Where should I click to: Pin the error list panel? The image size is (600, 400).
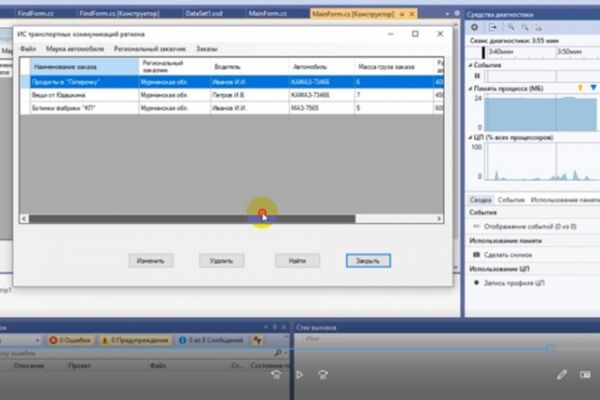tap(275, 327)
